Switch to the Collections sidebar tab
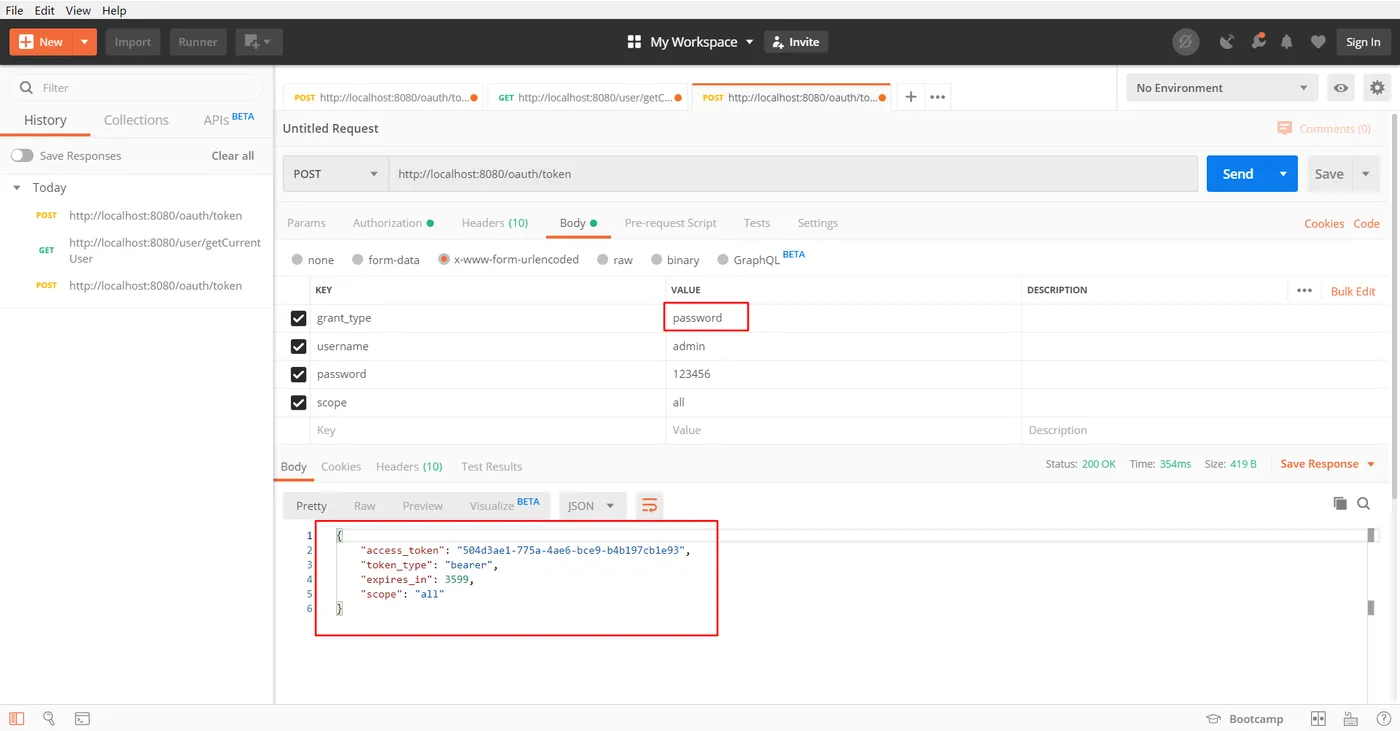This screenshot has width=1400, height=731. pyautogui.click(x=136, y=120)
